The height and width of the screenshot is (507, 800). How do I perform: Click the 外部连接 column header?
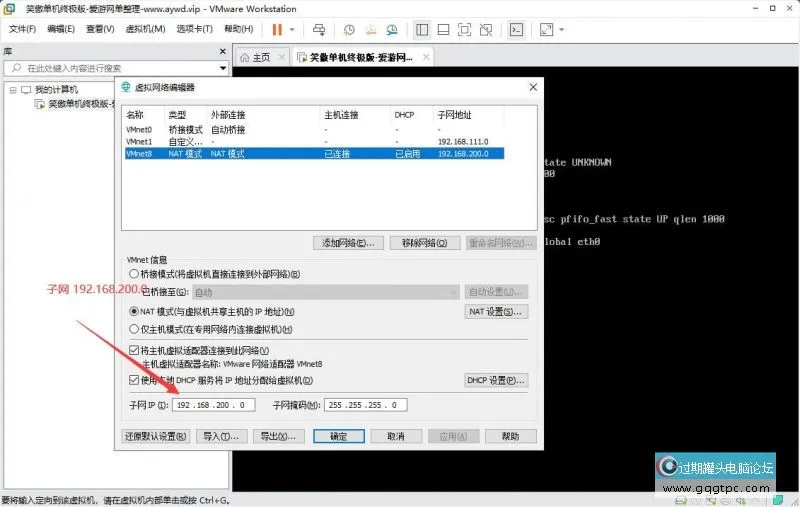263,115
